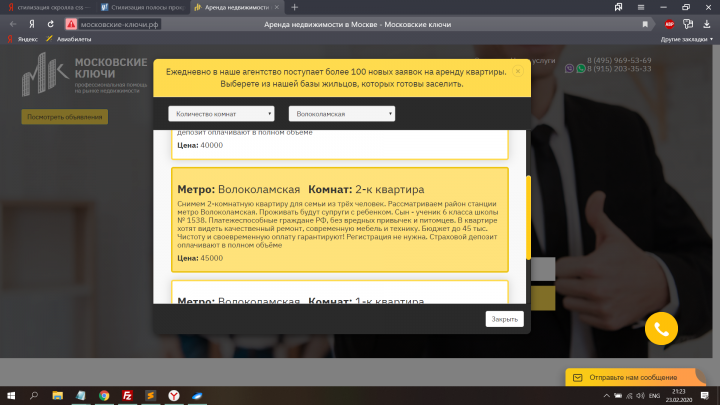720x405 pixels.
Task: Click the Посмотреть объявления button
Action: [x=65, y=117]
